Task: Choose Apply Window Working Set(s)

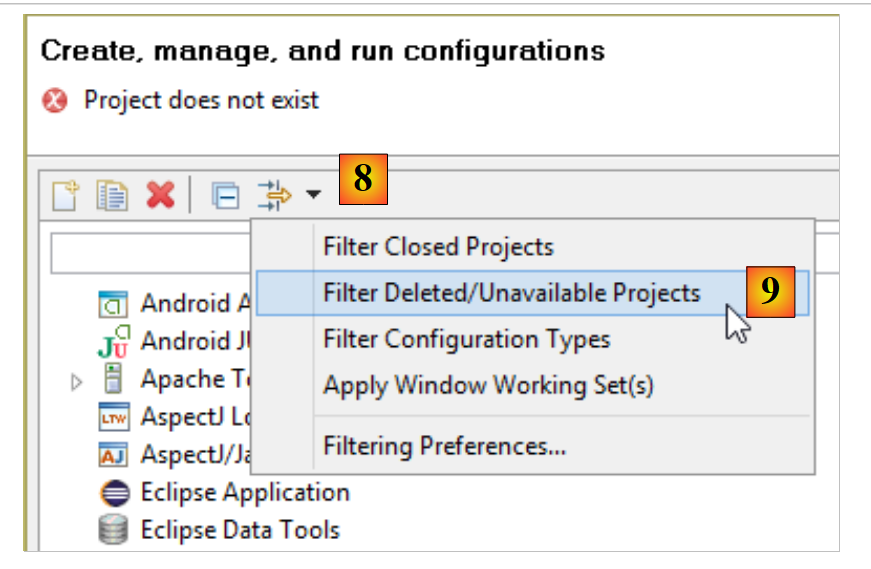Action: 488,385
